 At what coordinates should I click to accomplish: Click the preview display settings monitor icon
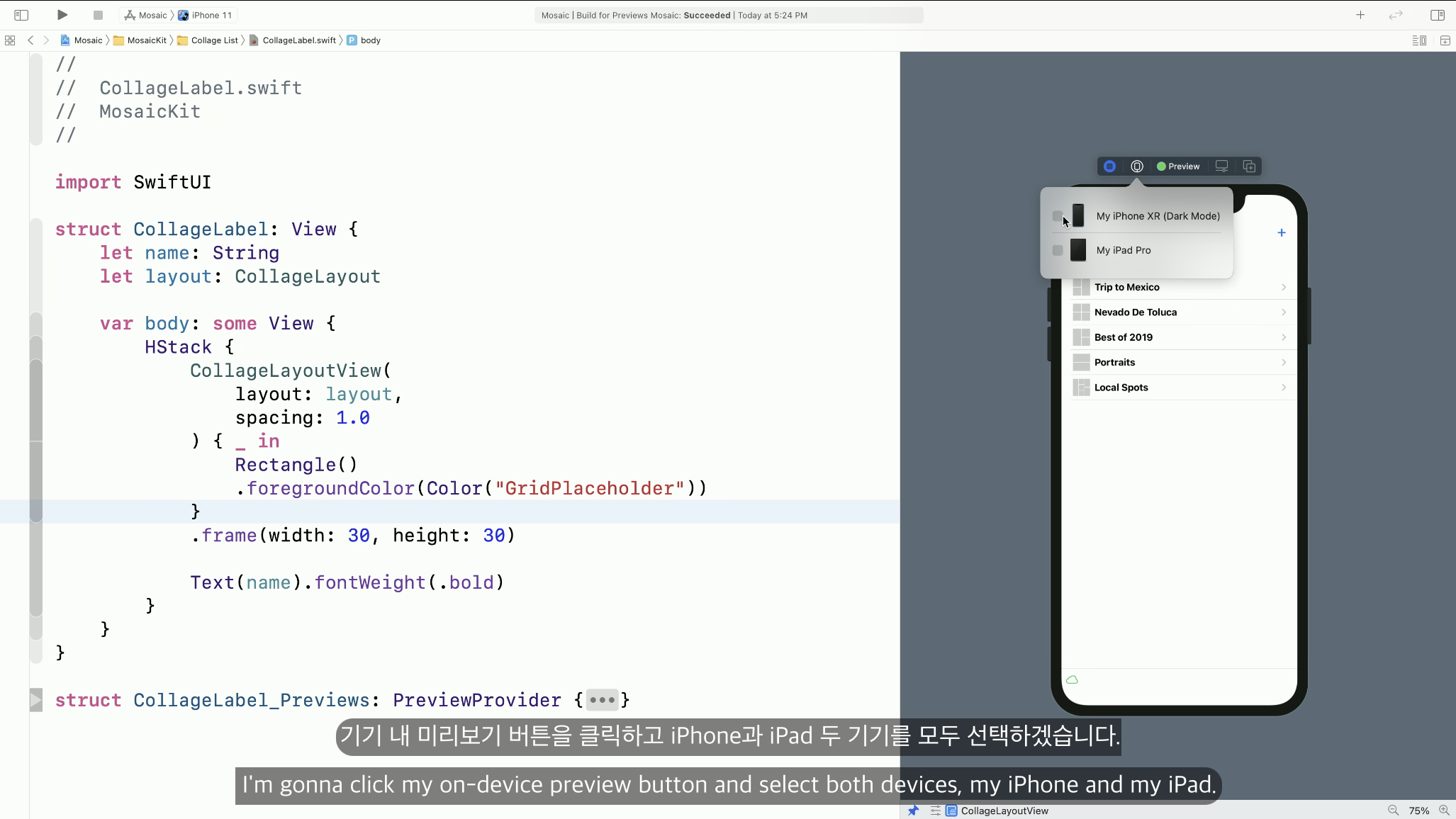[x=1222, y=166]
